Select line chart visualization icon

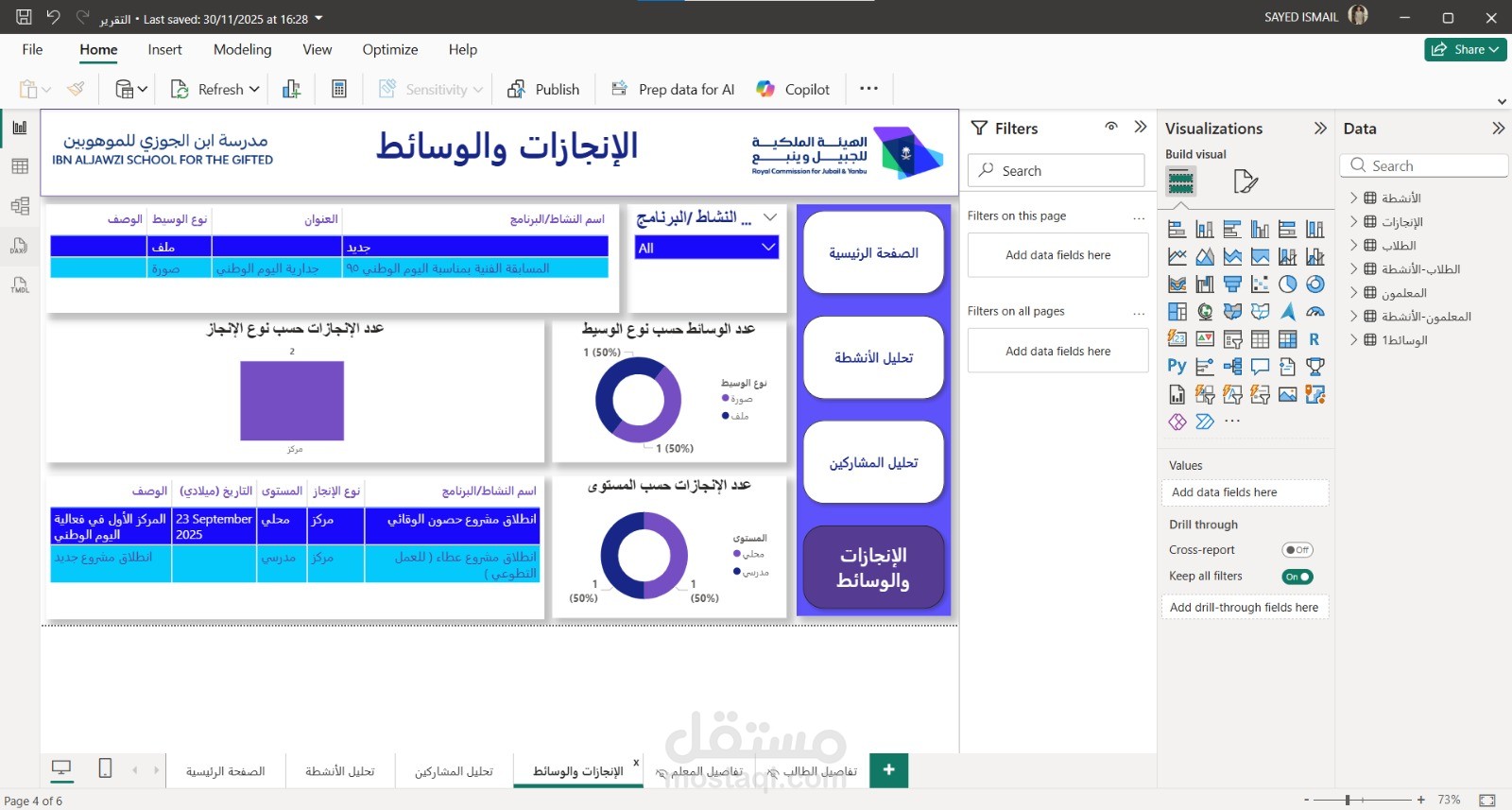coord(1177,256)
